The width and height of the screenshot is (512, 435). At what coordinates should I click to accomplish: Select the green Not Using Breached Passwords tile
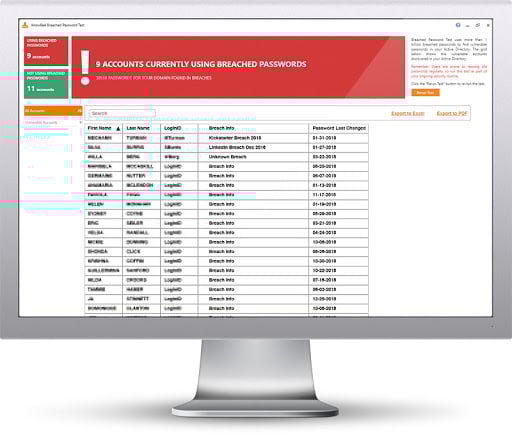(x=46, y=84)
